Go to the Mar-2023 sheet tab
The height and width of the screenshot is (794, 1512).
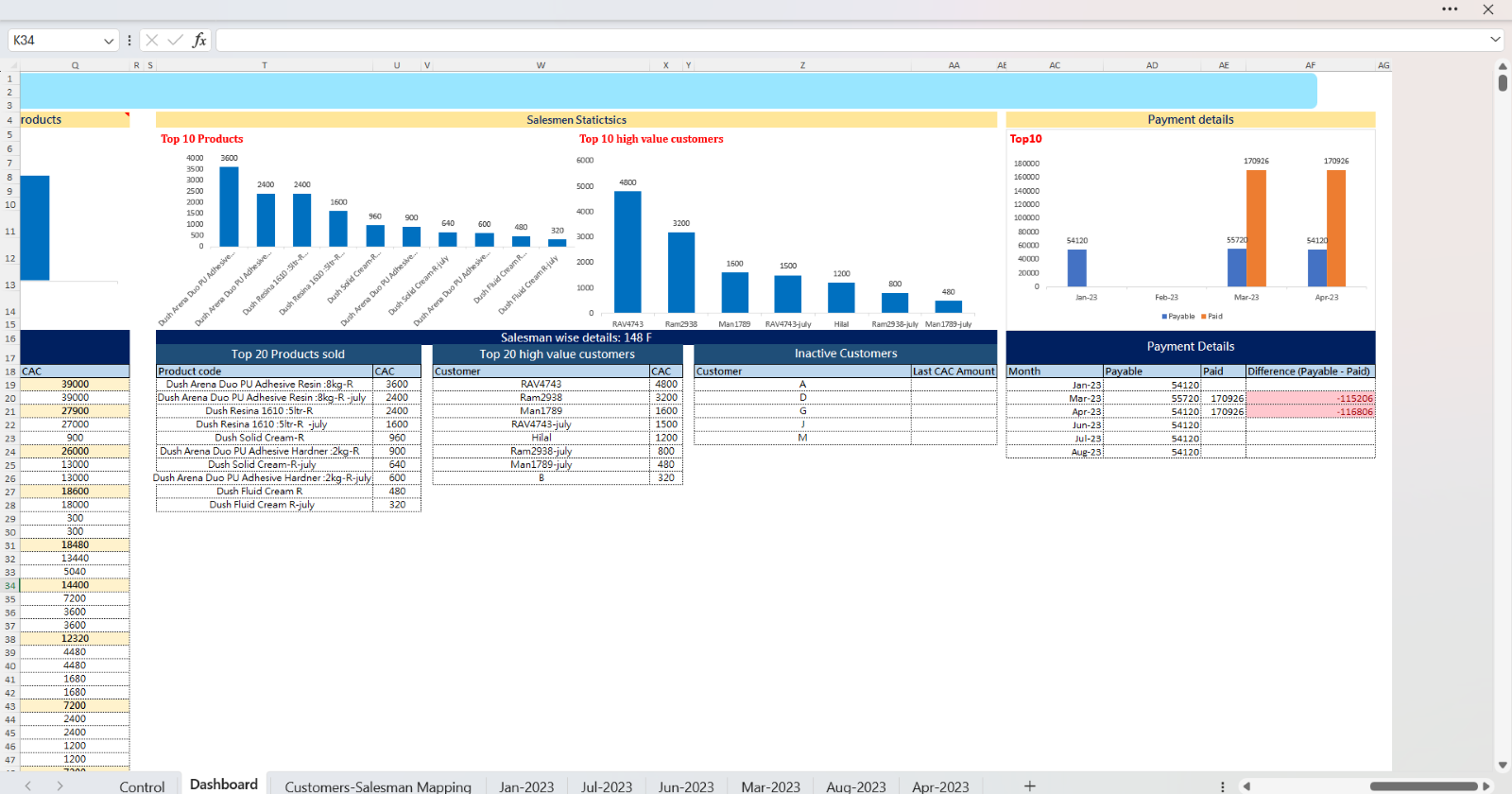tap(770, 785)
